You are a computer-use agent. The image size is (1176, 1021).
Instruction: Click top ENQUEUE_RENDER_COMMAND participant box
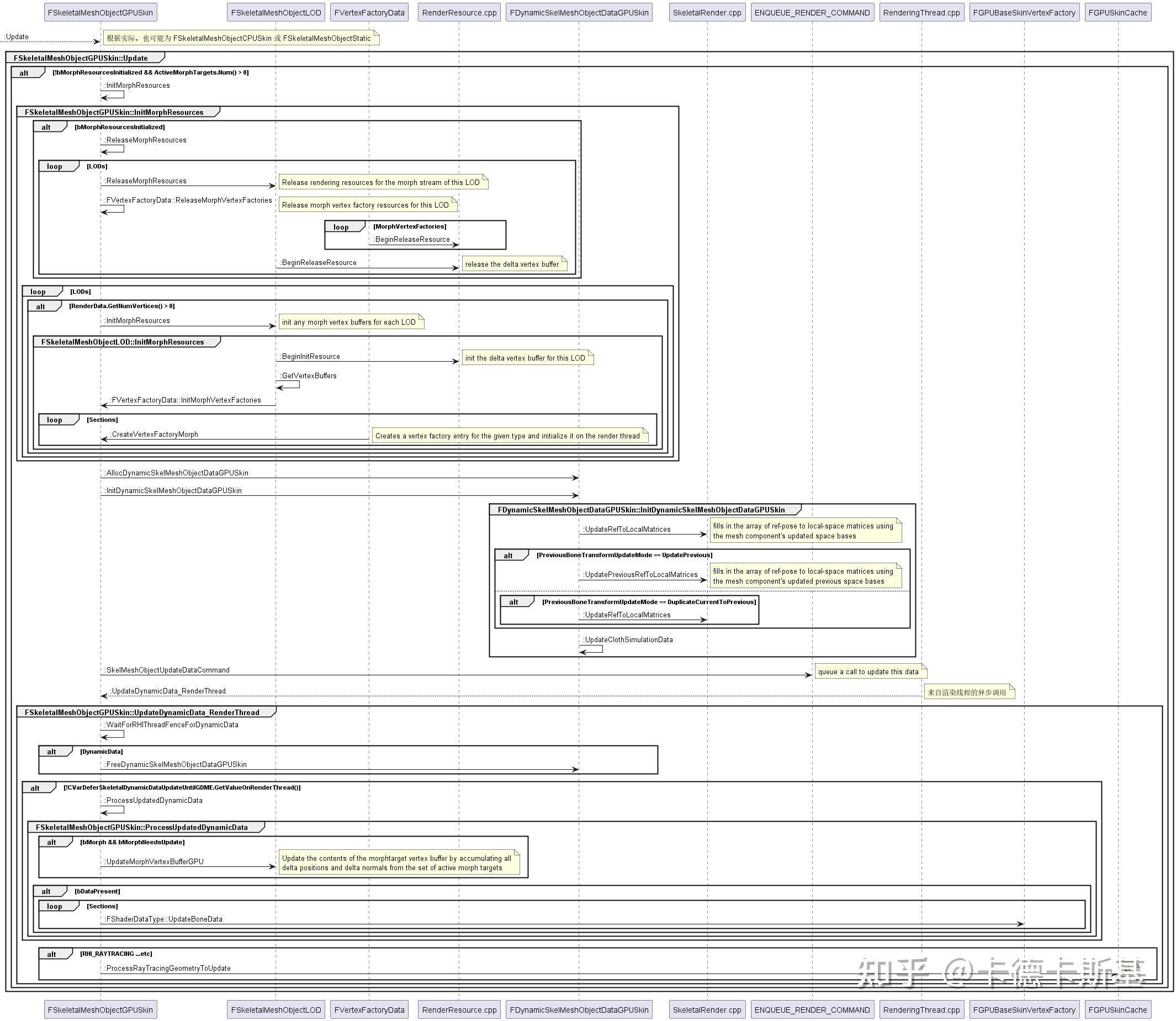(x=812, y=13)
